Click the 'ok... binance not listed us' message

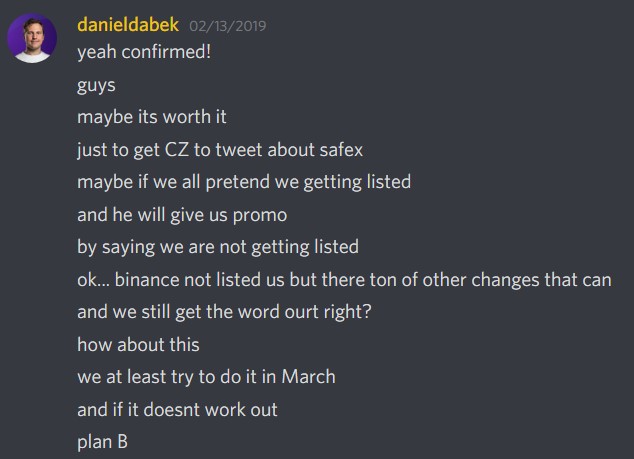tap(344, 280)
